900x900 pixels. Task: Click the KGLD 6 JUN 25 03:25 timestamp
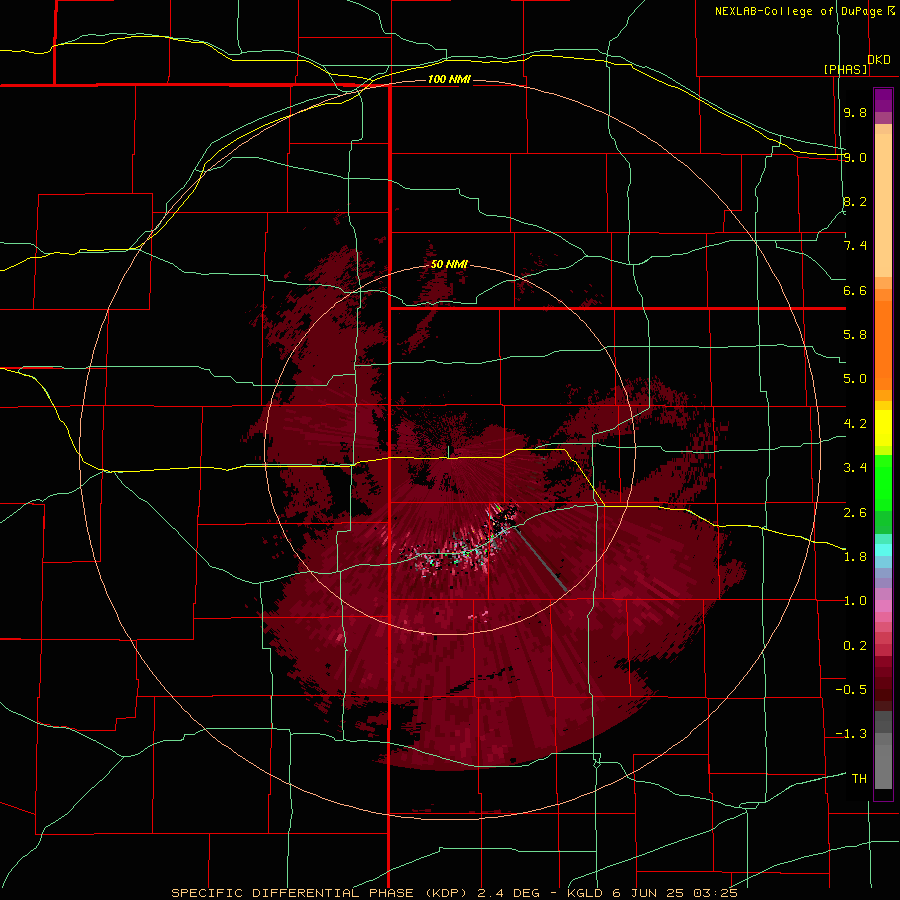[x=652, y=893]
